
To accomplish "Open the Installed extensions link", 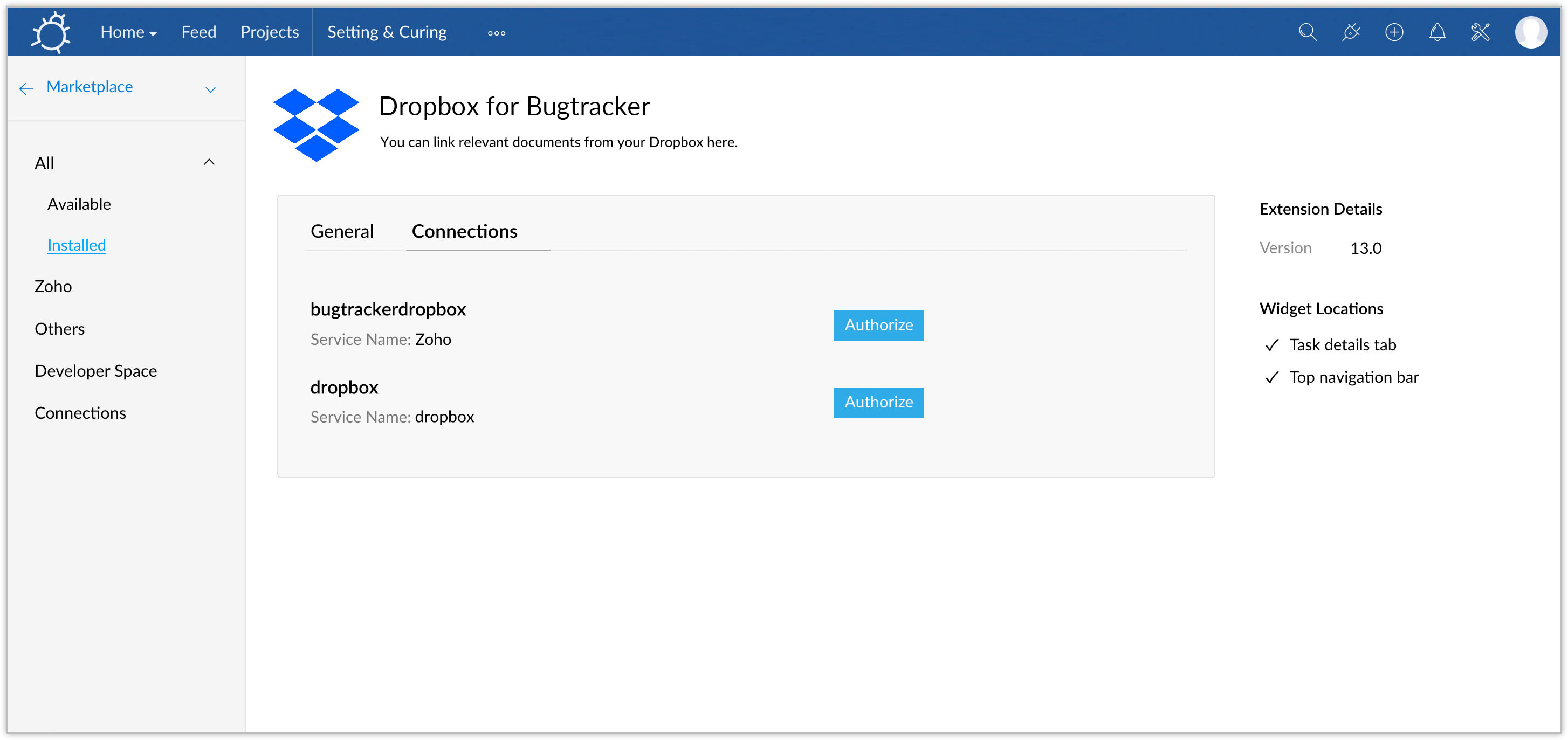I will (77, 245).
